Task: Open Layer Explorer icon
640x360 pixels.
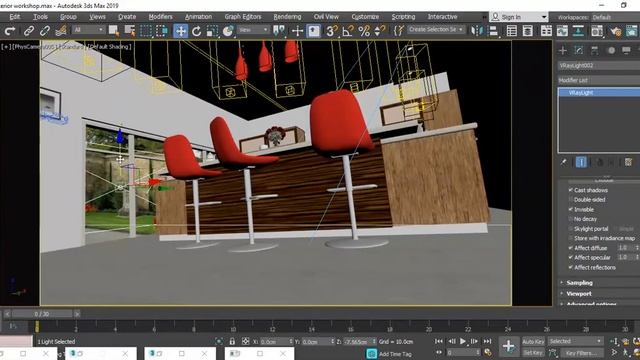Action: 527,31
